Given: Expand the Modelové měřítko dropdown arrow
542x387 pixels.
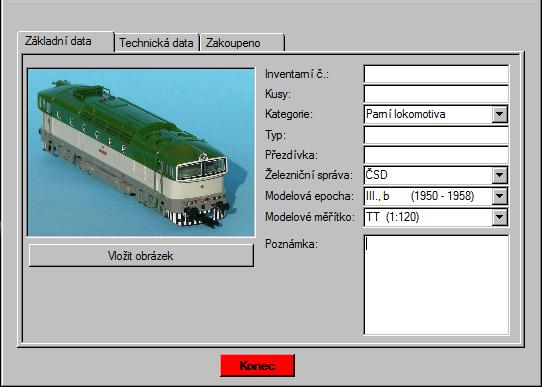Looking at the screenshot, I should 499,217.
